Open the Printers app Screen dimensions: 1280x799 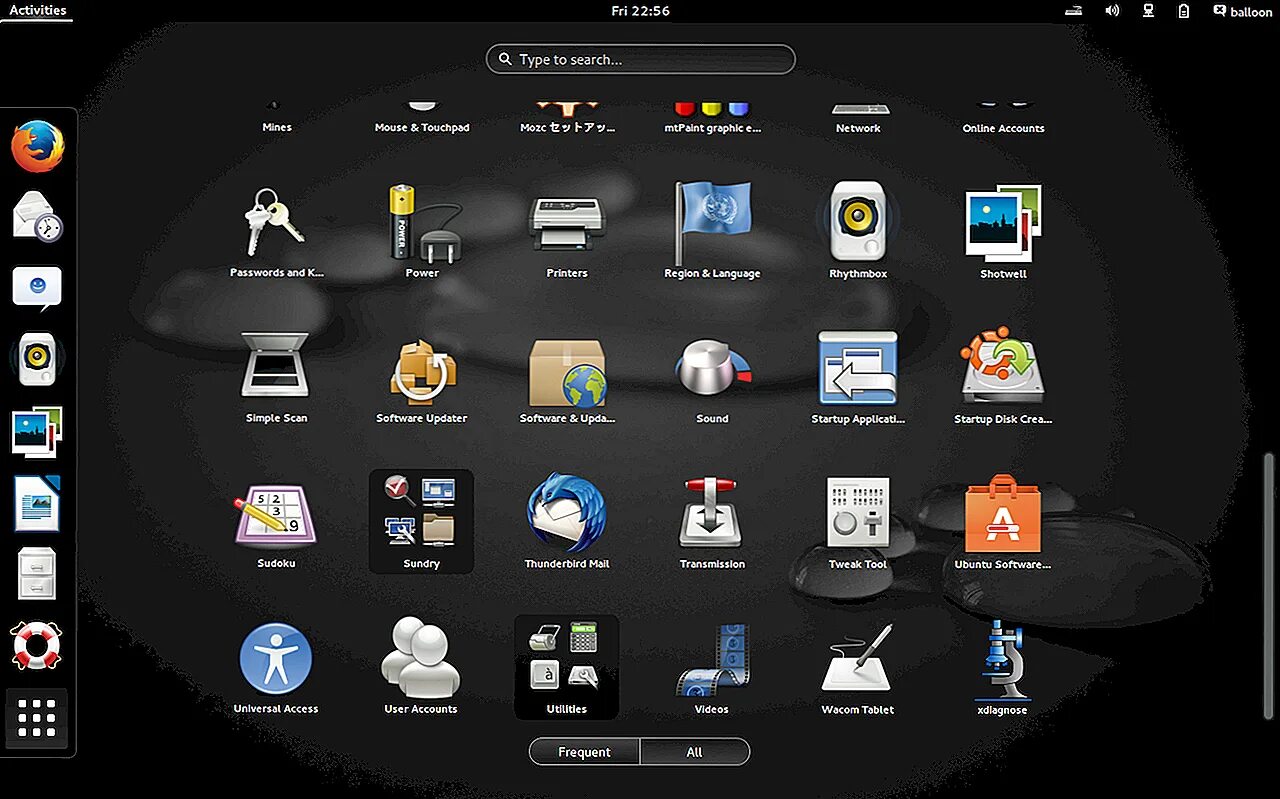[x=567, y=232]
